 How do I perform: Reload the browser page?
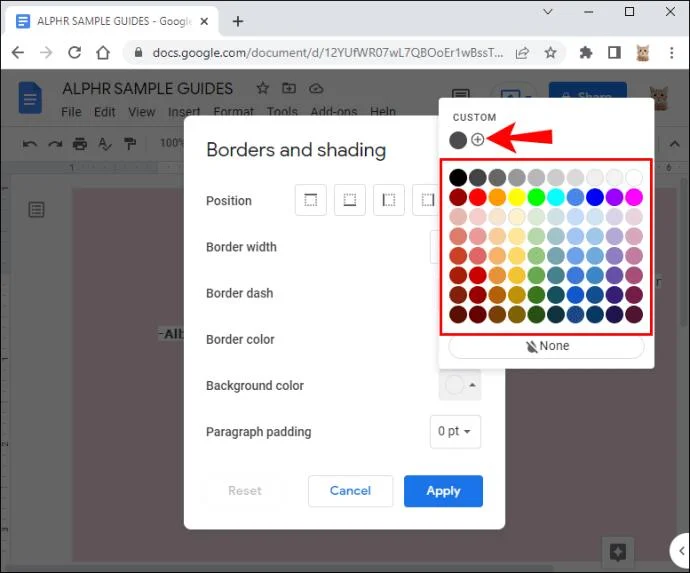pyautogui.click(x=74, y=53)
